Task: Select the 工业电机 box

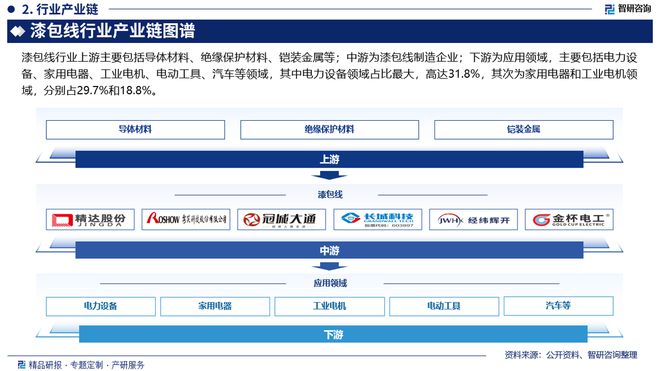Action: (330, 306)
